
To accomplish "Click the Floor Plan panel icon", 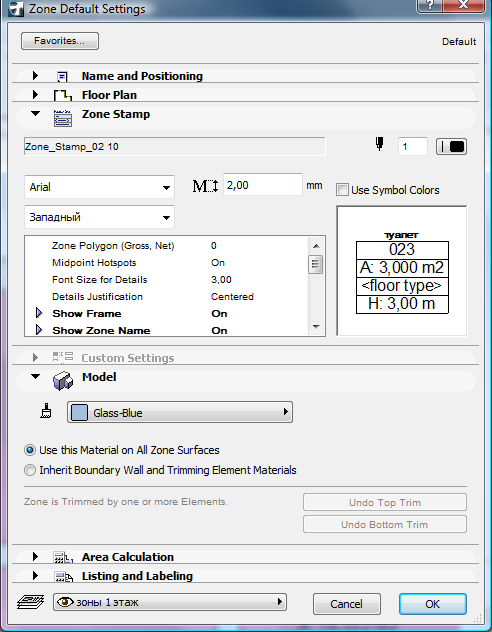I will (x=62, y=96).
